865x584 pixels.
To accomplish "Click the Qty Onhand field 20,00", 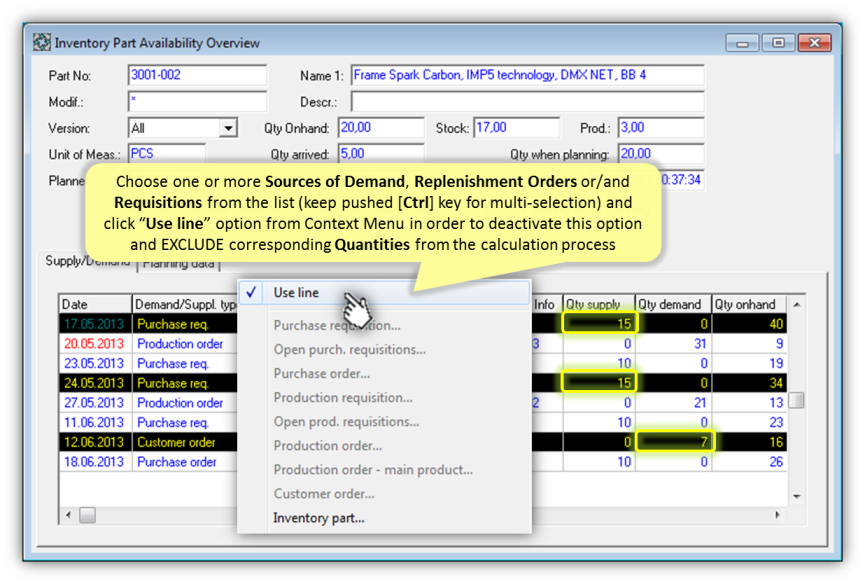I will (381, 128).
